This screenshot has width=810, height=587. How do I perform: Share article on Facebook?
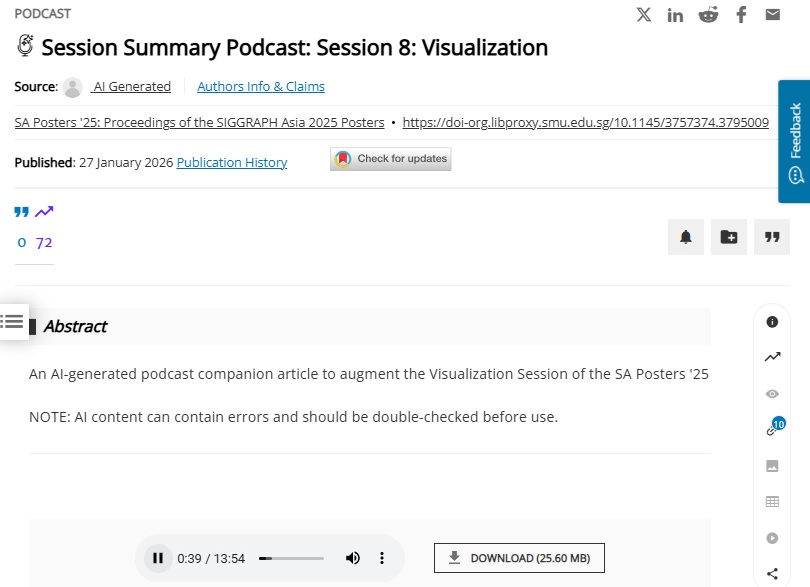click(741, 14)
